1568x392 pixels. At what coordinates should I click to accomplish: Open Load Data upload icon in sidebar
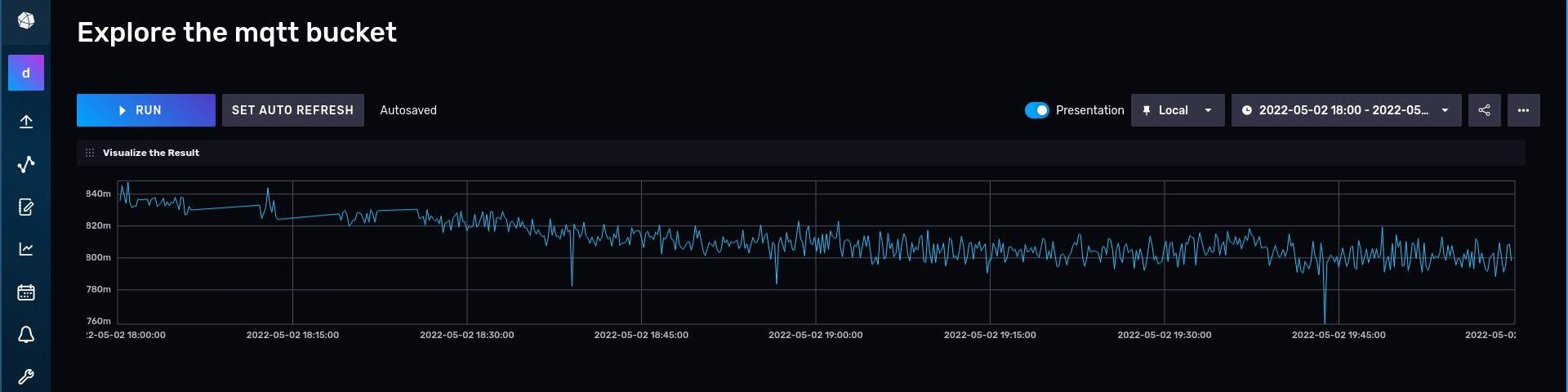(x=26, y=122)
